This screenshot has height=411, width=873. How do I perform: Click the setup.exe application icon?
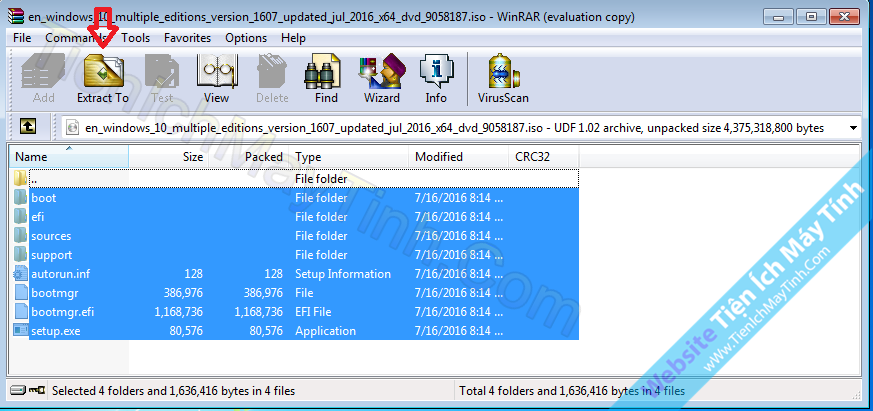pos(21,330)
